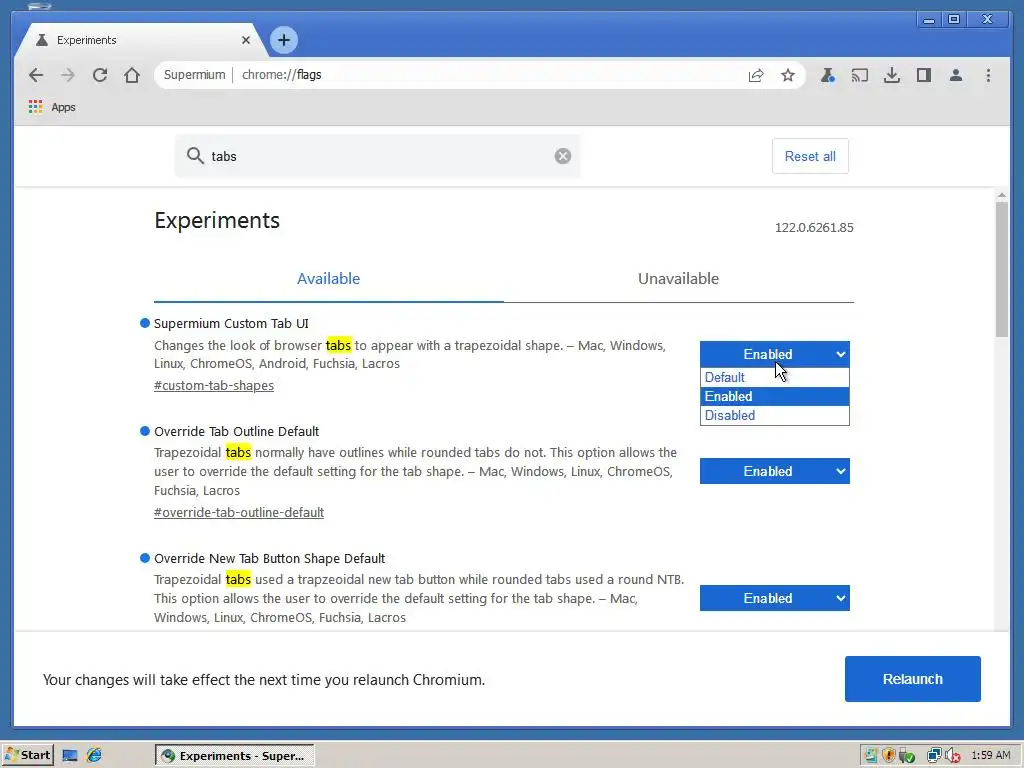Image resolution: width=1024 pixels, height=768 pixels.
Task: Open the profile avatar icon
Action: (x=956, y=75)
